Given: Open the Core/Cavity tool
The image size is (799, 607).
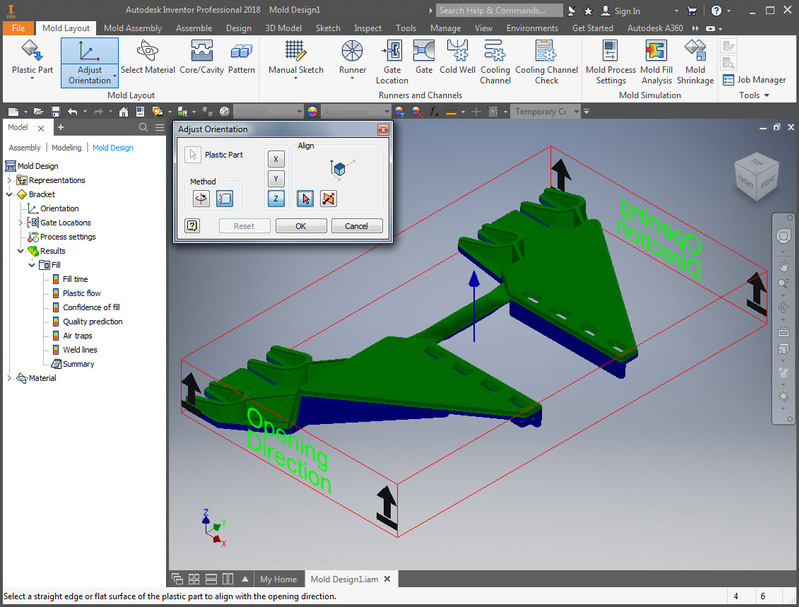Looking at the screenshot, I should (201, 57).
